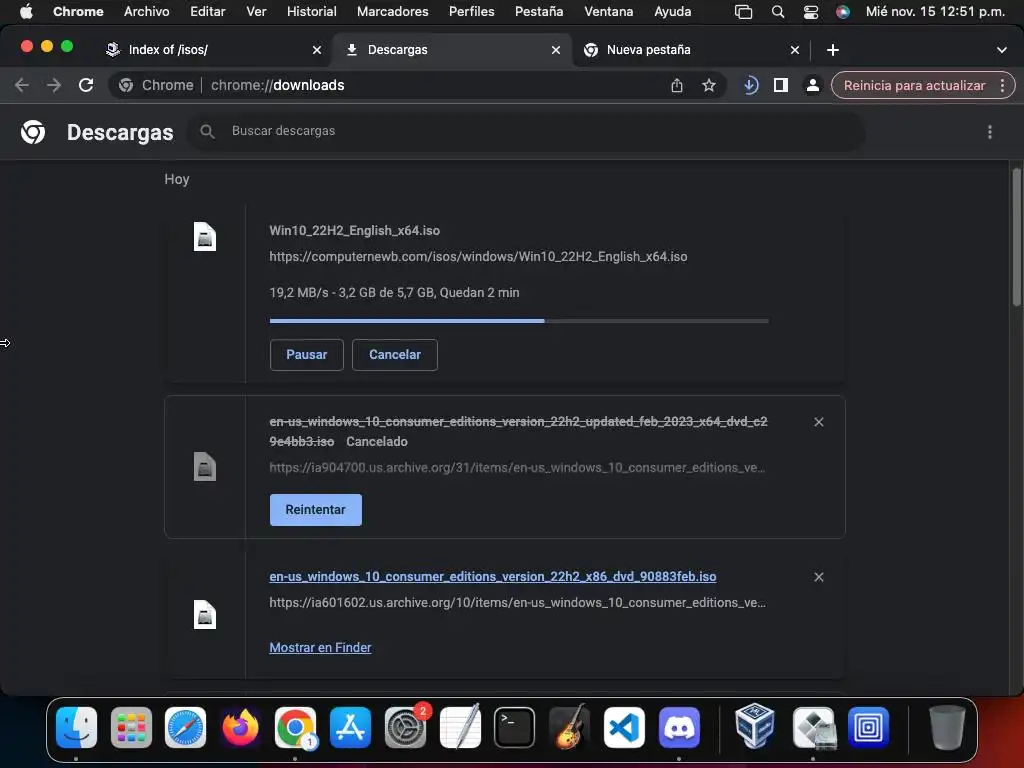Focus the Buscar descargas search field
The height and width of the screenshot is (768, 1024).
coord(526,131)
